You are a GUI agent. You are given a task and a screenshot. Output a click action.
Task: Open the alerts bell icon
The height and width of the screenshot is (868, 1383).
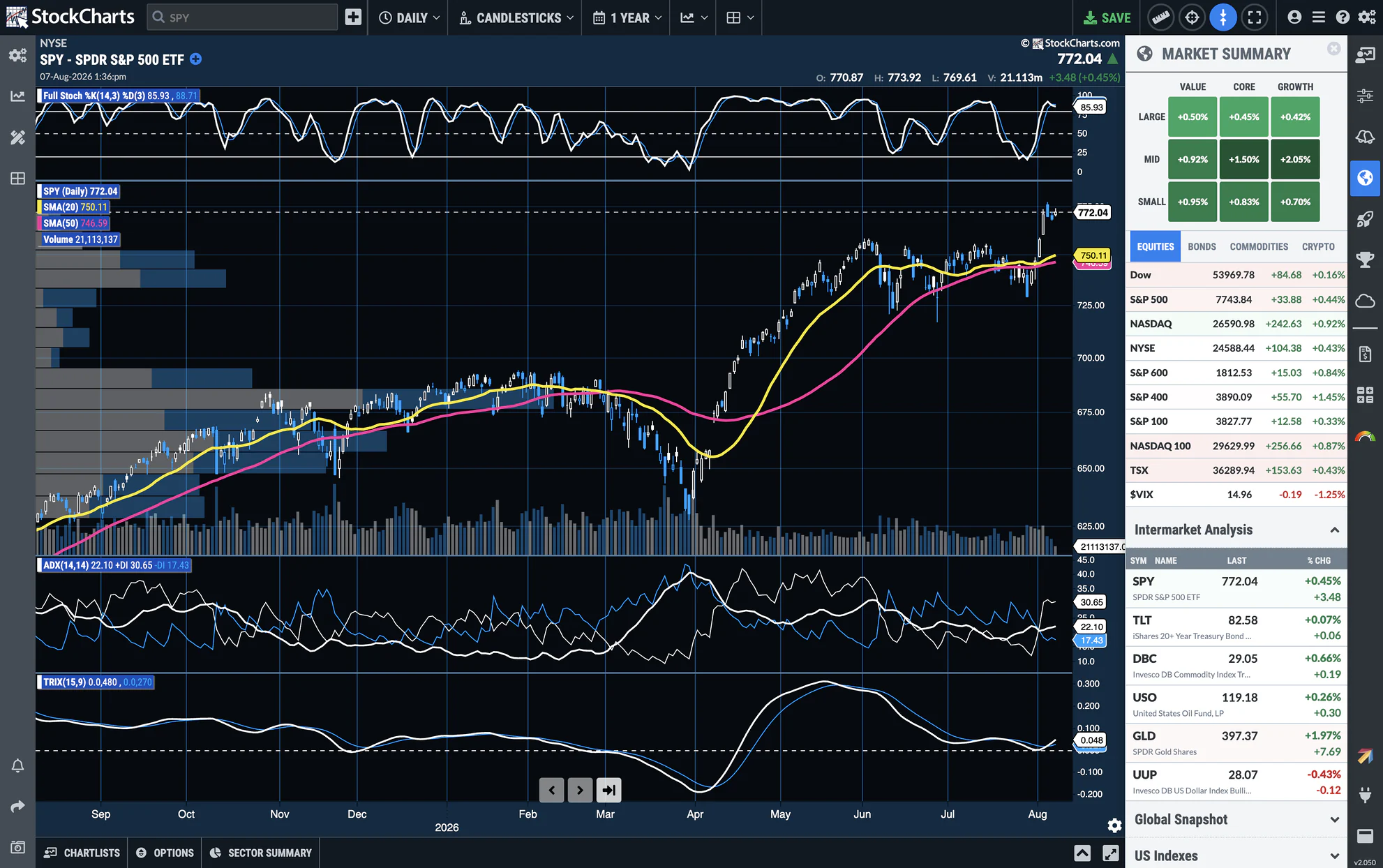[x=17, y=765]
